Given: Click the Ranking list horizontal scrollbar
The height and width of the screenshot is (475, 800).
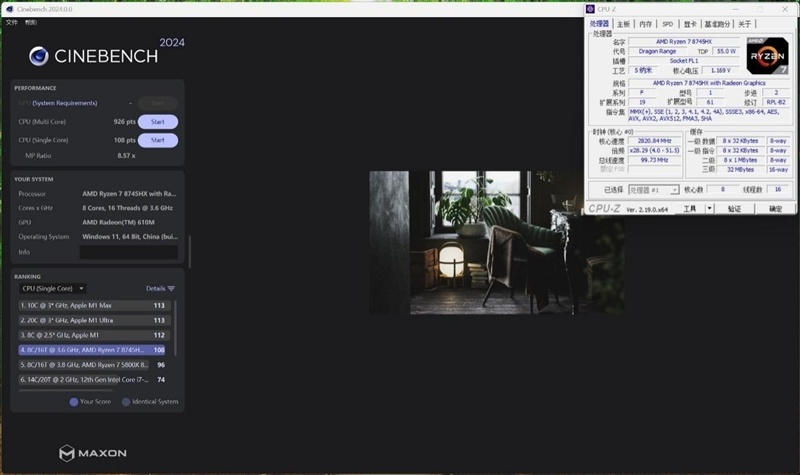Looking at the screenshot, I should point(66,391).
